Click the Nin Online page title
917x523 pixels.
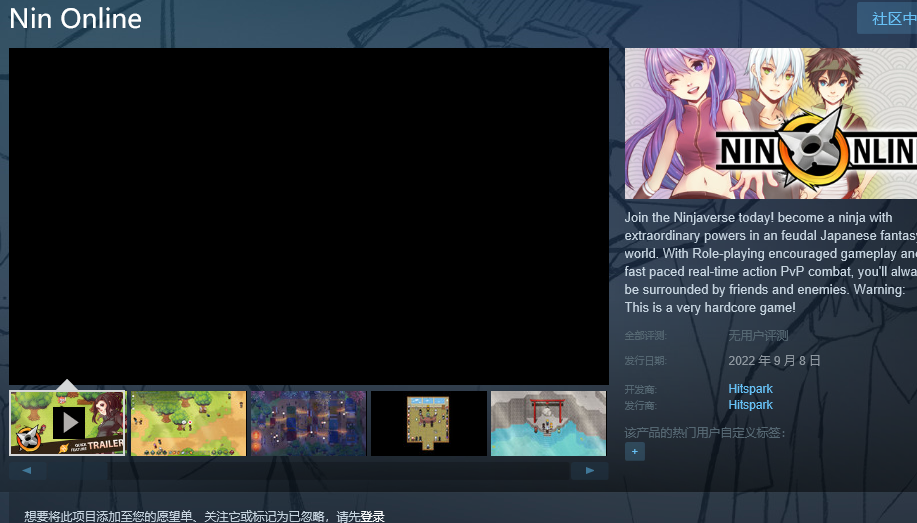coord(75,19)
